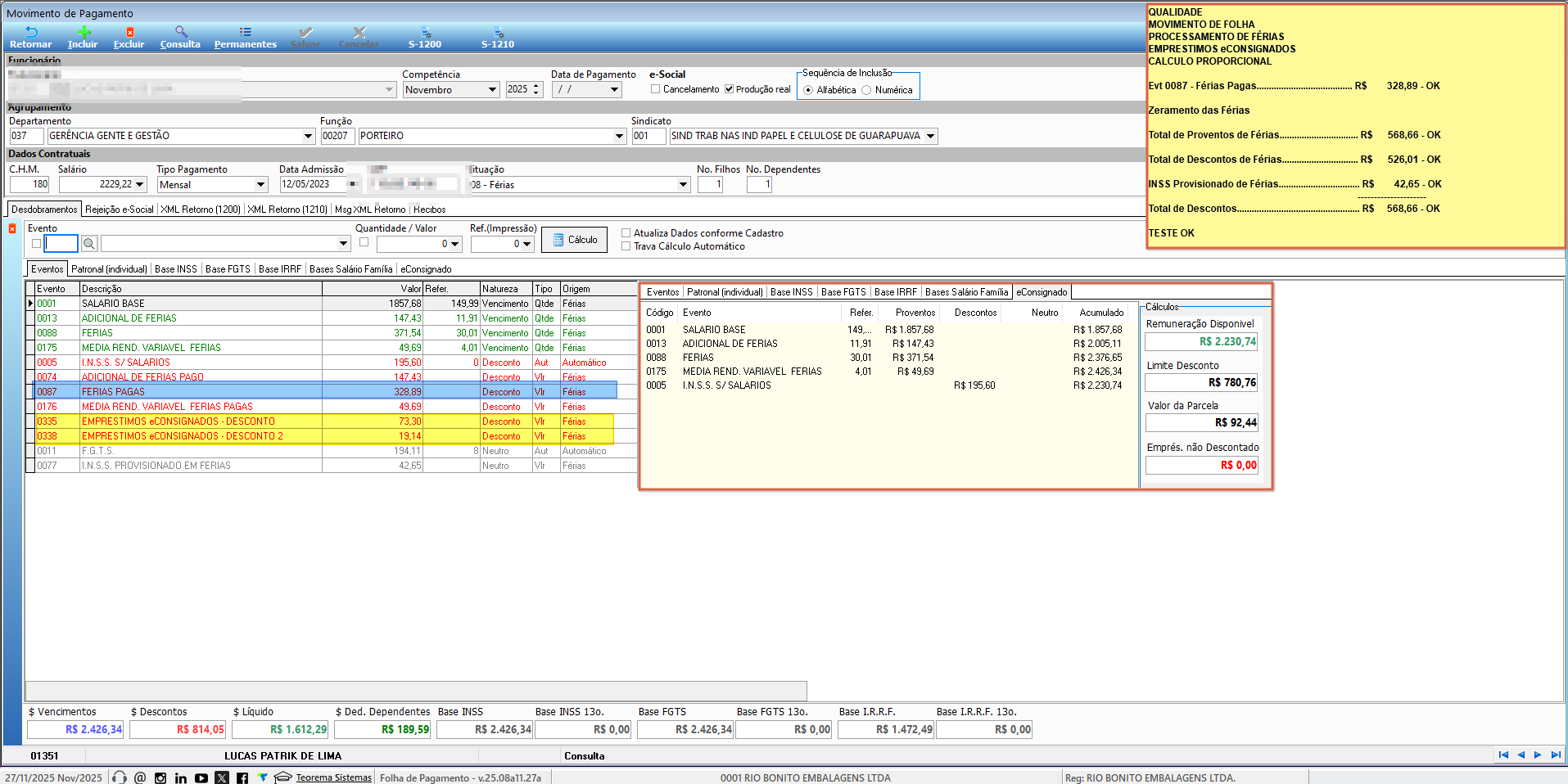The width and height of the screenshot is (1568, 784).
Task: Enable the Cancelamento checkbox
Action: (x=655, y=89)
